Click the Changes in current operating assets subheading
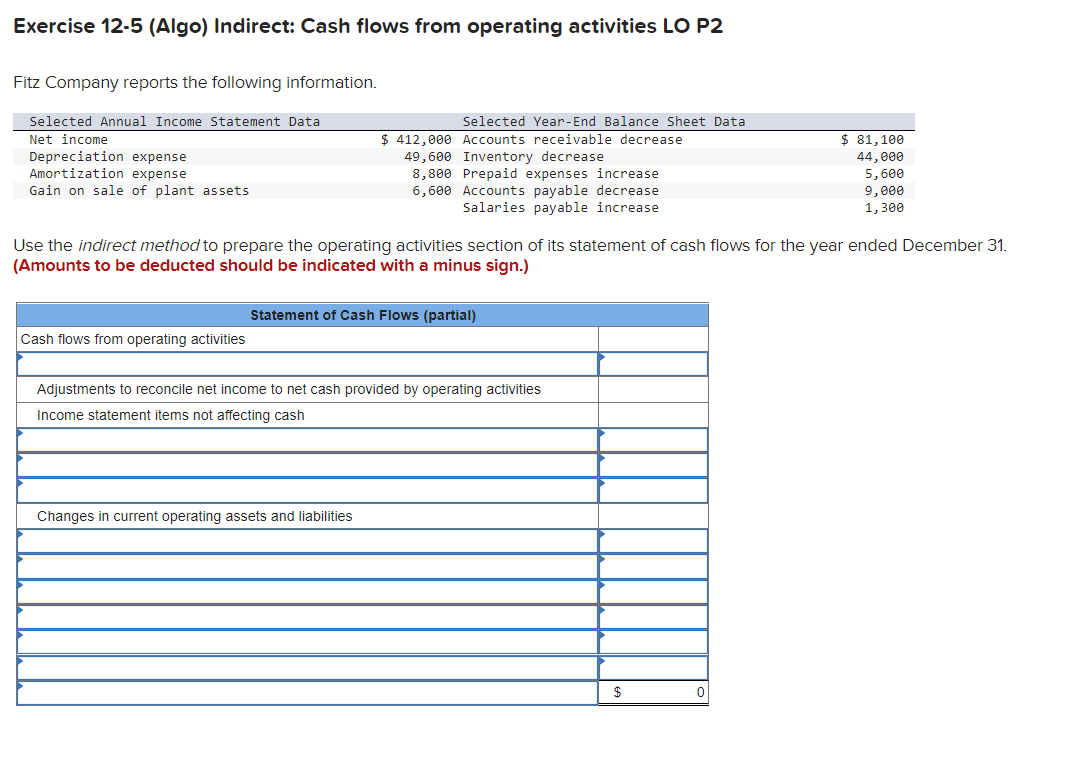Screen dimensions: 1072x763 tap(195, 515)
